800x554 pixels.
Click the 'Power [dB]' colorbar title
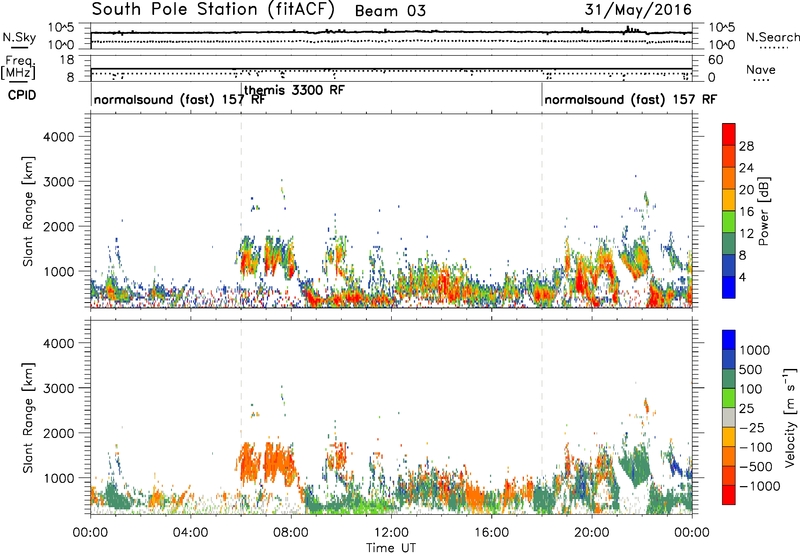(763, 211)
